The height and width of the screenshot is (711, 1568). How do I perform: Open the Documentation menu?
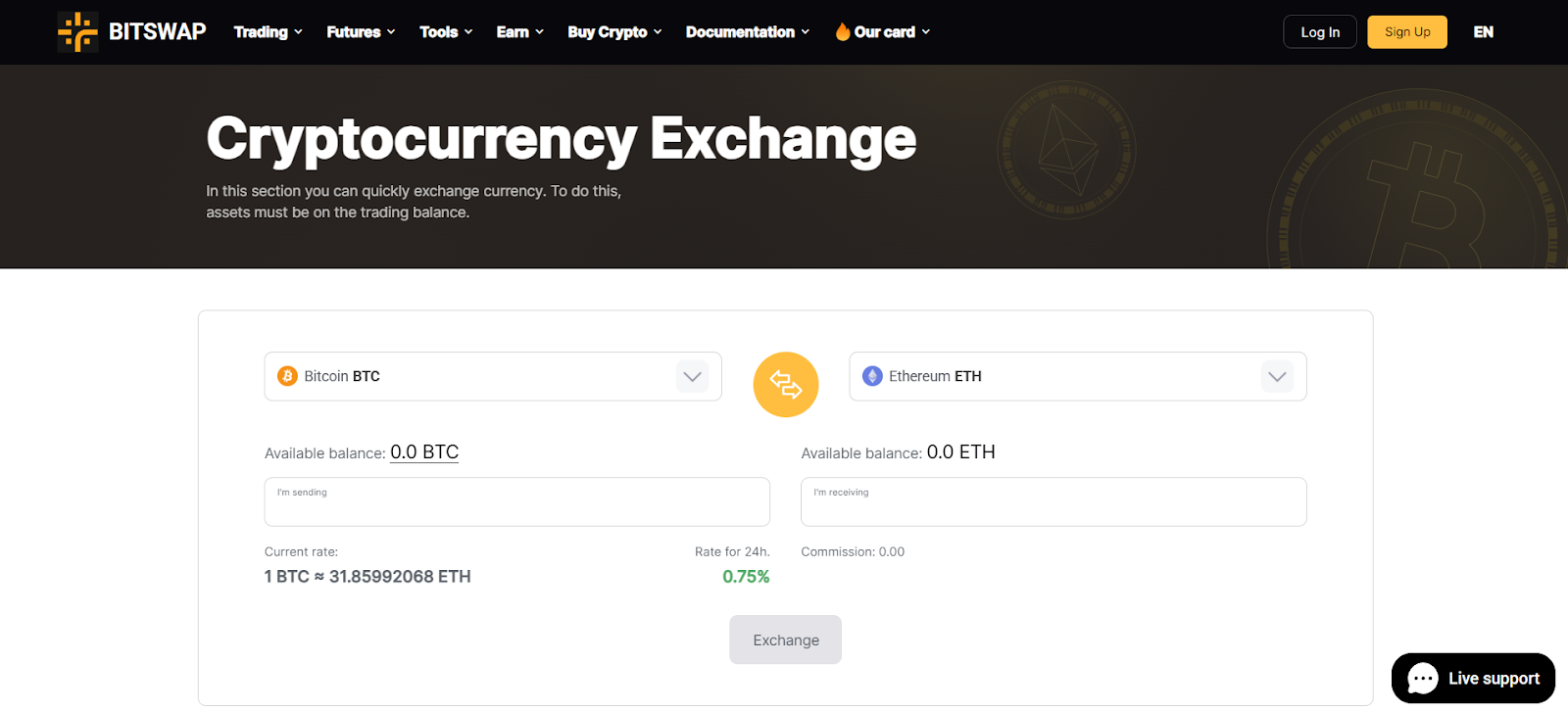point(748,32)
